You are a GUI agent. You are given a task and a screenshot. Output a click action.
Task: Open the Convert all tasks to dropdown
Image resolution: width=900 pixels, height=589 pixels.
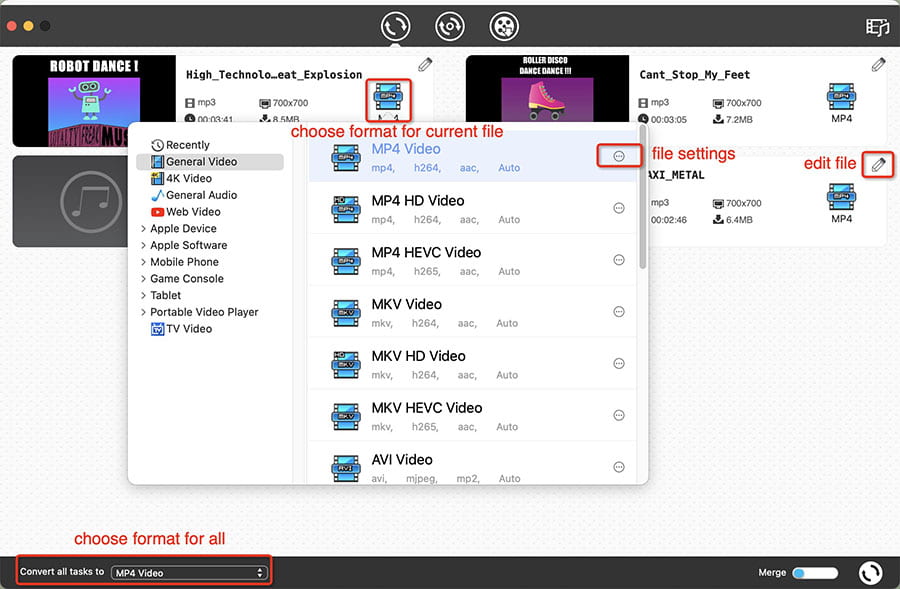[190, 571]
